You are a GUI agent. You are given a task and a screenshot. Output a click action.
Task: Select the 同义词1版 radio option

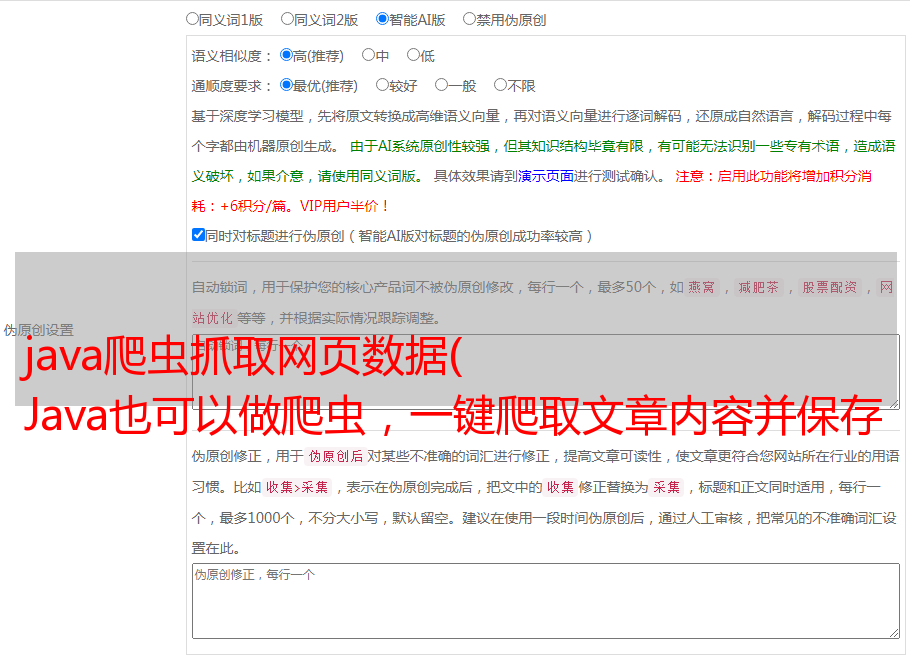click(x=193, y=18)
